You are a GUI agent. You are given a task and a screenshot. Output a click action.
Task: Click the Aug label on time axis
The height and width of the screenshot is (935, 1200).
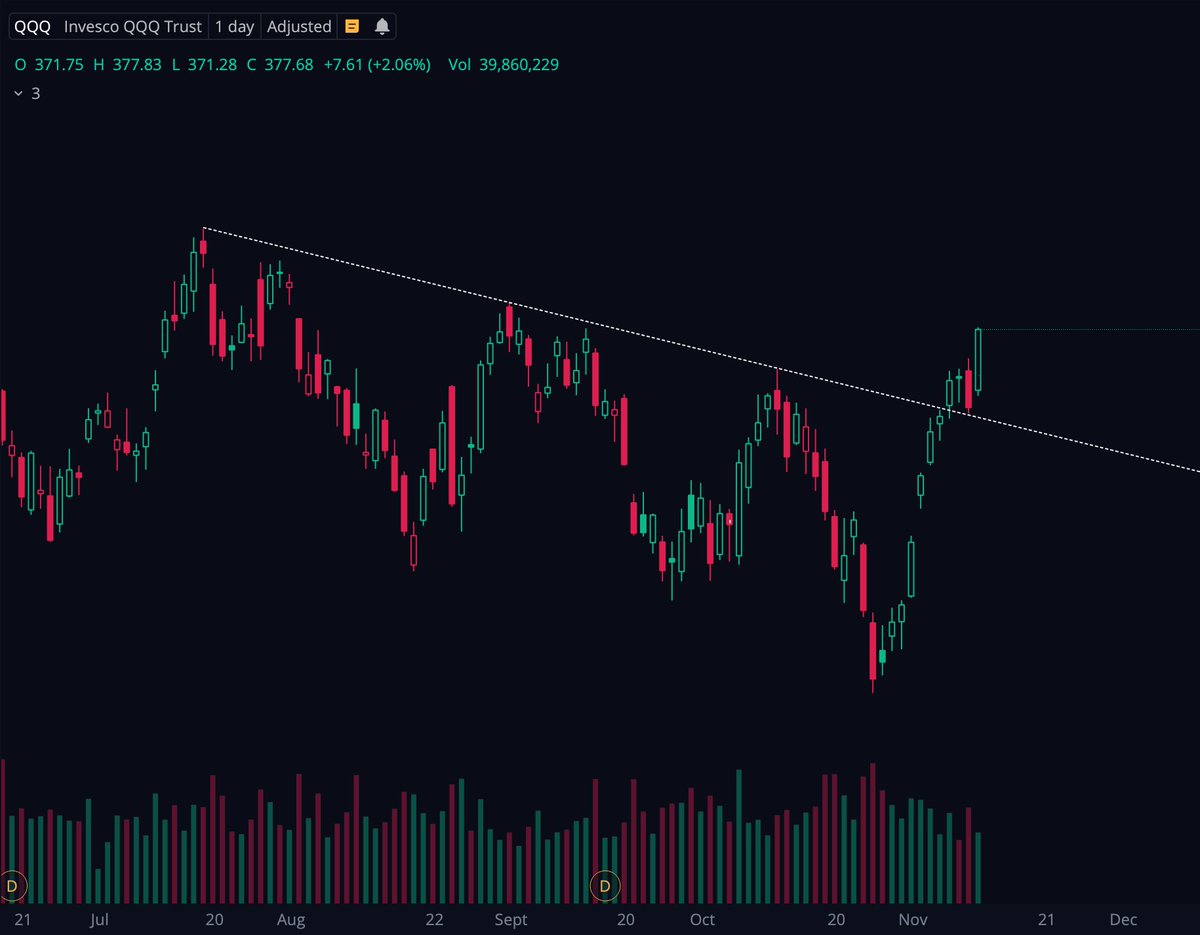291,919
